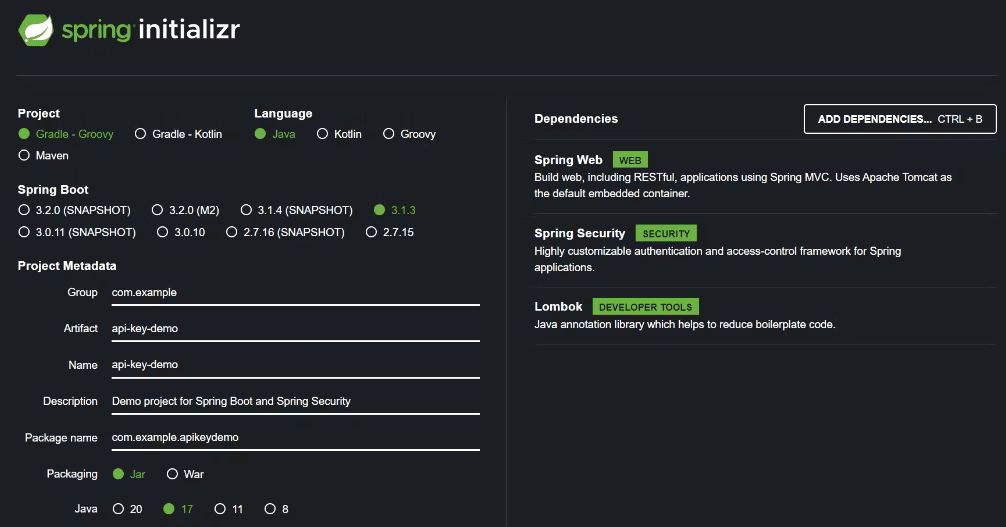Pick Java version 8
This screenshot has height=527, width=1006.
[277, 508]
